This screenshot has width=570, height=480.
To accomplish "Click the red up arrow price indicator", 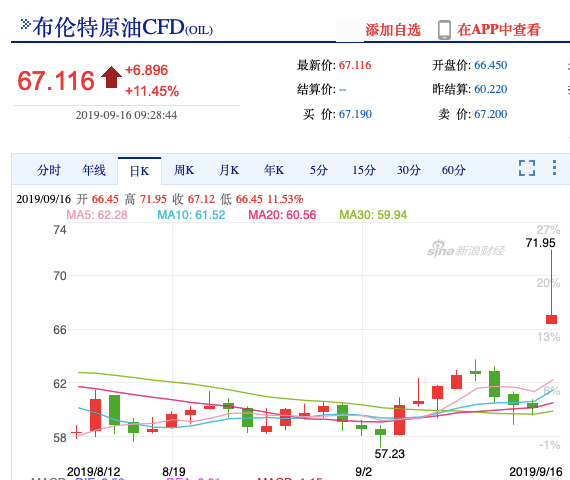I will pyautogui.click(x=111, y=77).
